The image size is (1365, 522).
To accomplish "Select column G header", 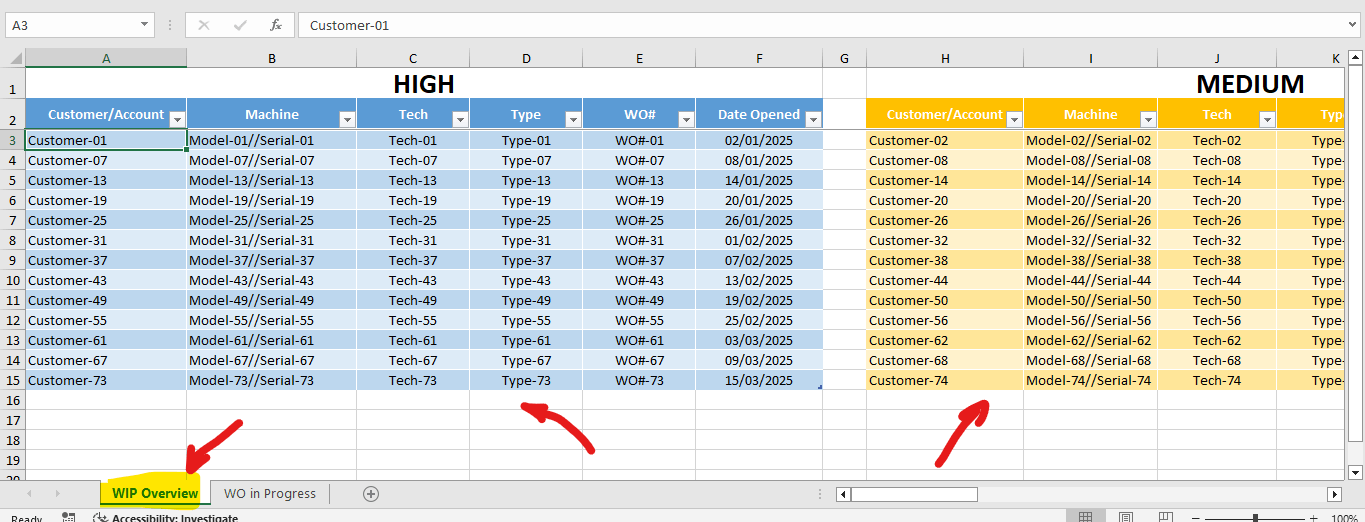I will click(845, 58).
